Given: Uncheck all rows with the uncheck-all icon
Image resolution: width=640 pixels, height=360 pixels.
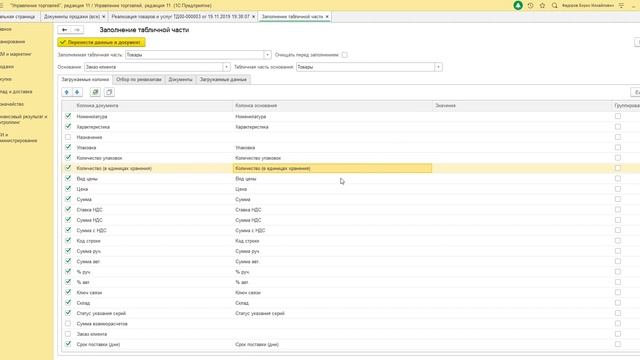Looking at the screenshot, I should 109,92.
